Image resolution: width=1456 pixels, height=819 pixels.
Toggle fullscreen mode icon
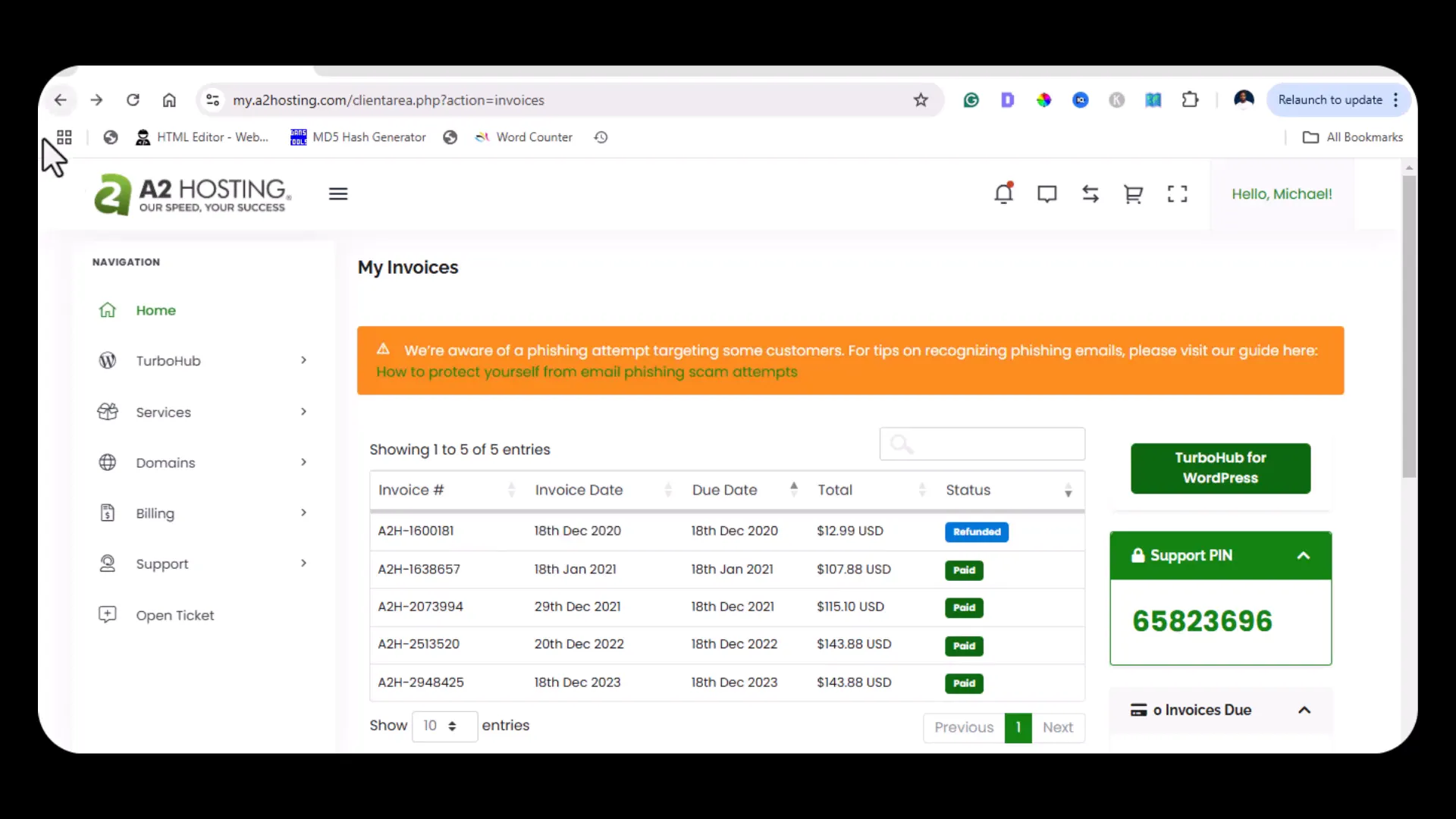pyautogui.click(x=1177, y=194)
